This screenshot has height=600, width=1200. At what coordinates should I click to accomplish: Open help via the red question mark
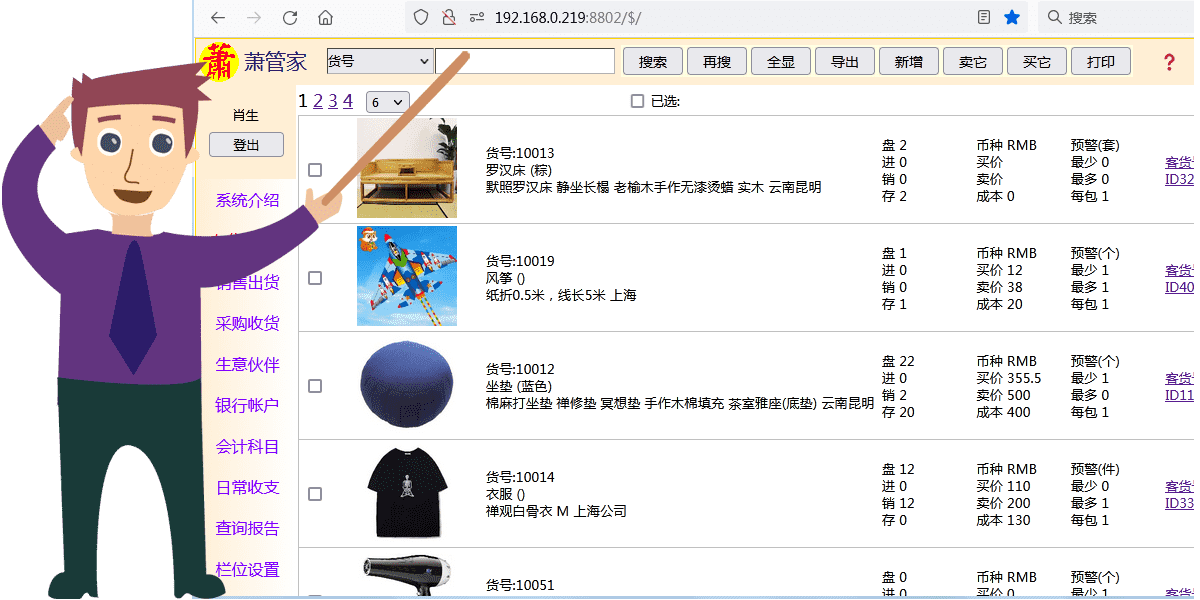(x=1168, y=61)
